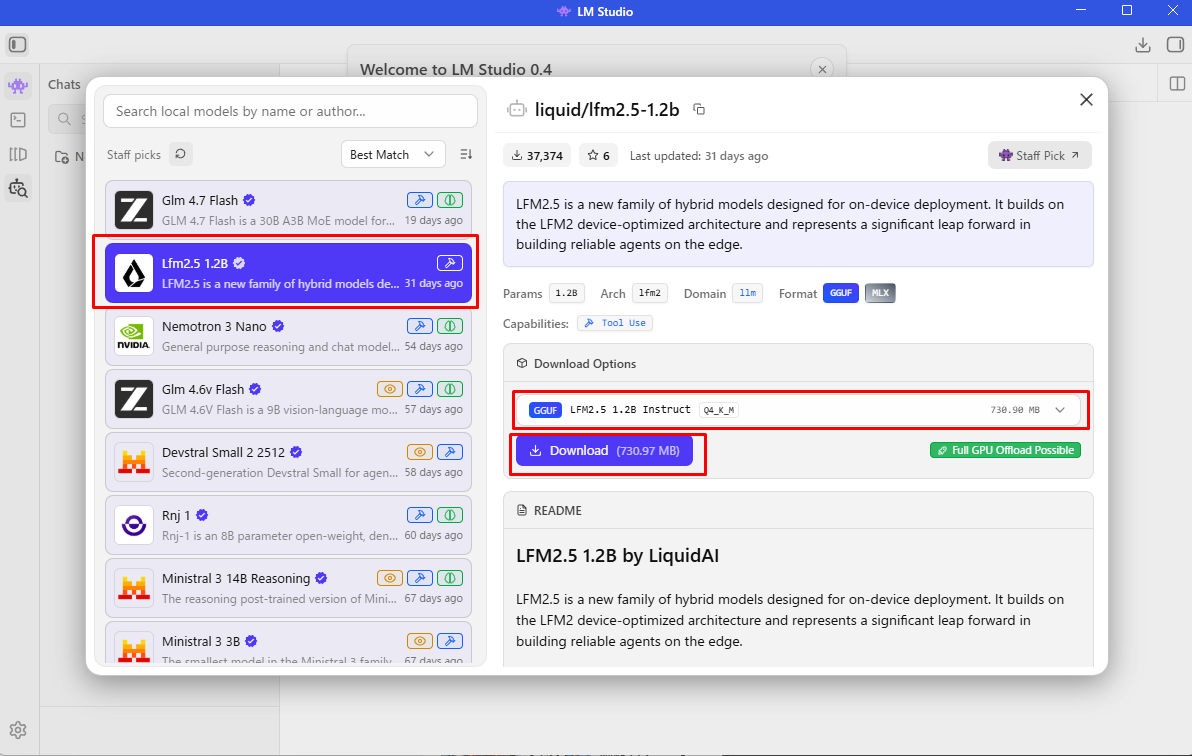Screen dimensions: 1192x756
Task: Click the model search input field
Action: [x=289, y=111]
